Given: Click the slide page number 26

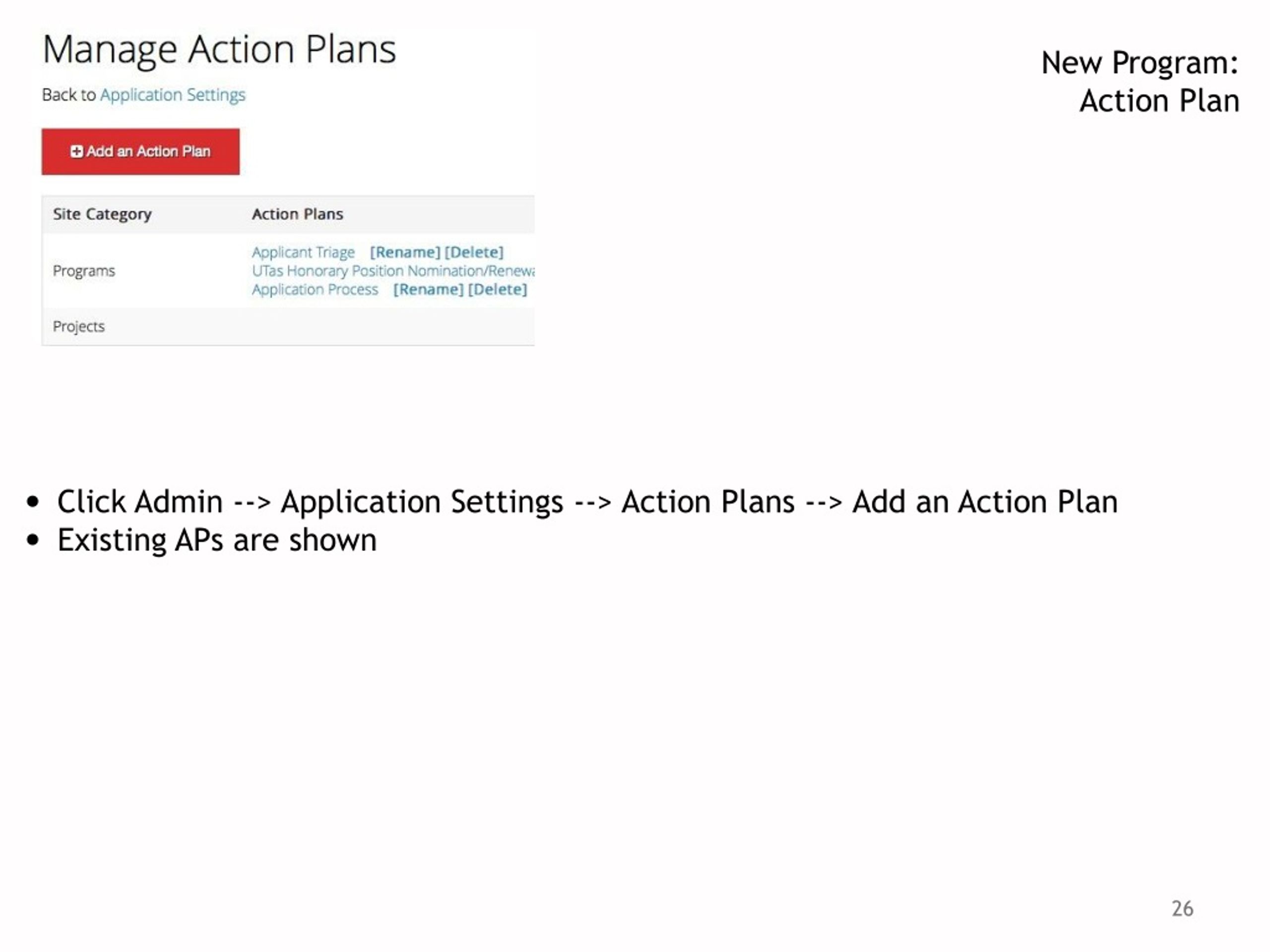Looking at the screenshot, I should pyautogui.click(x=1182, y=909).
